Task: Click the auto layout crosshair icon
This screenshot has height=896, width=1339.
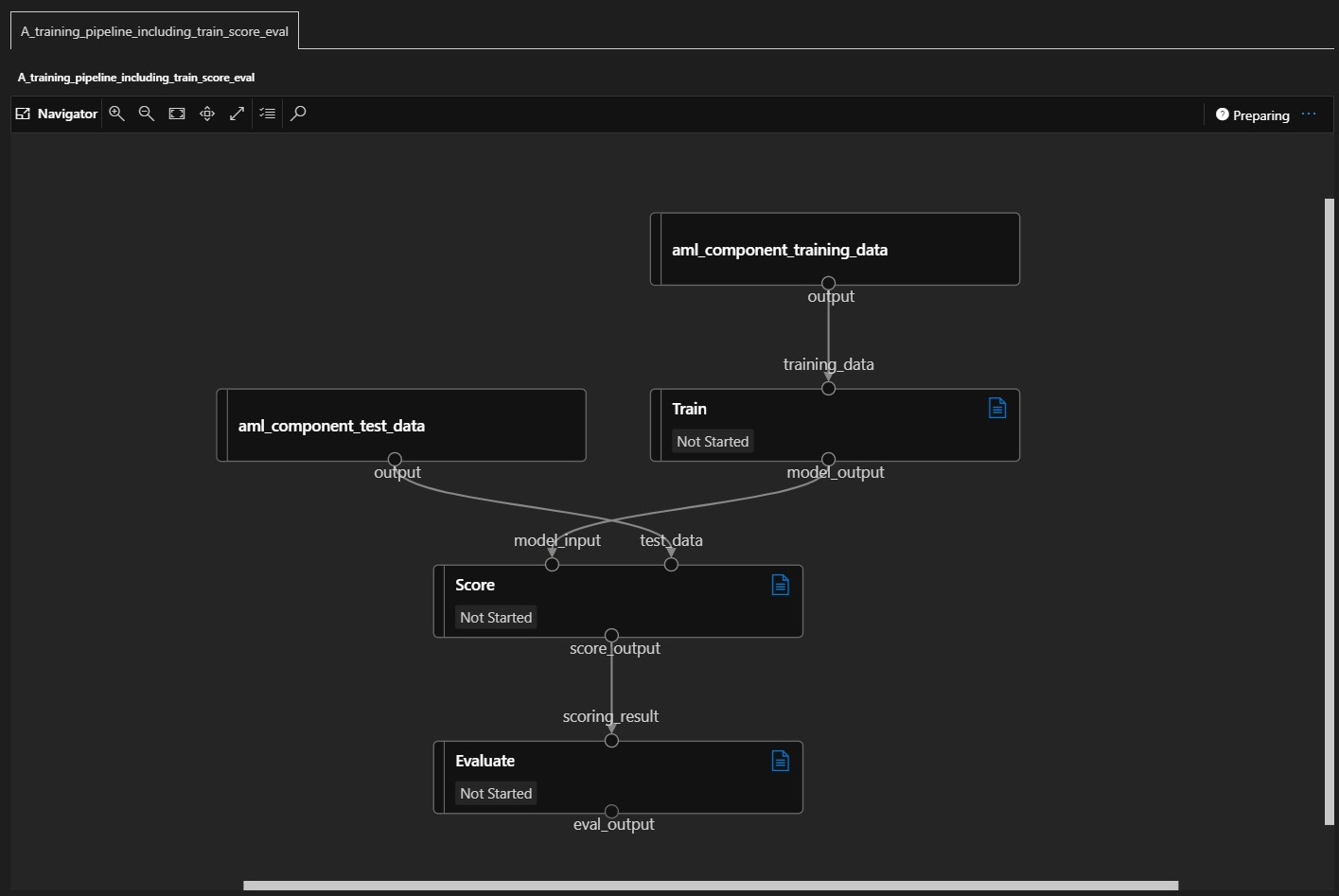Action: (x=207, y=114)
